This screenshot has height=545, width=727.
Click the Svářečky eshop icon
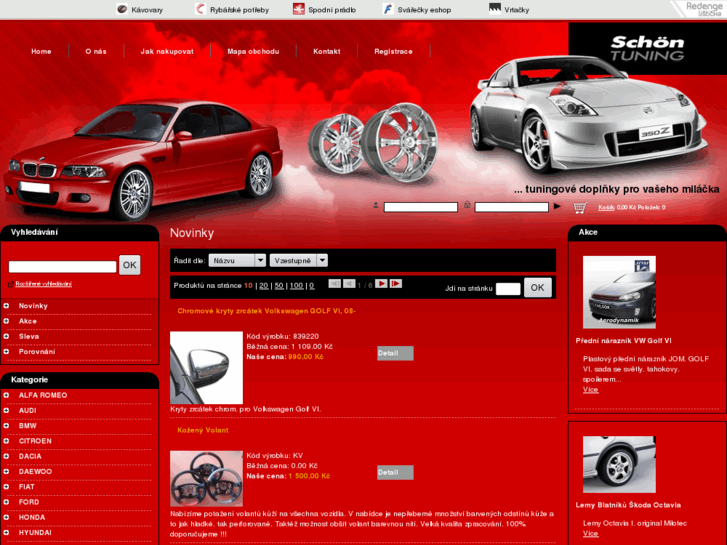coord(388,9)
